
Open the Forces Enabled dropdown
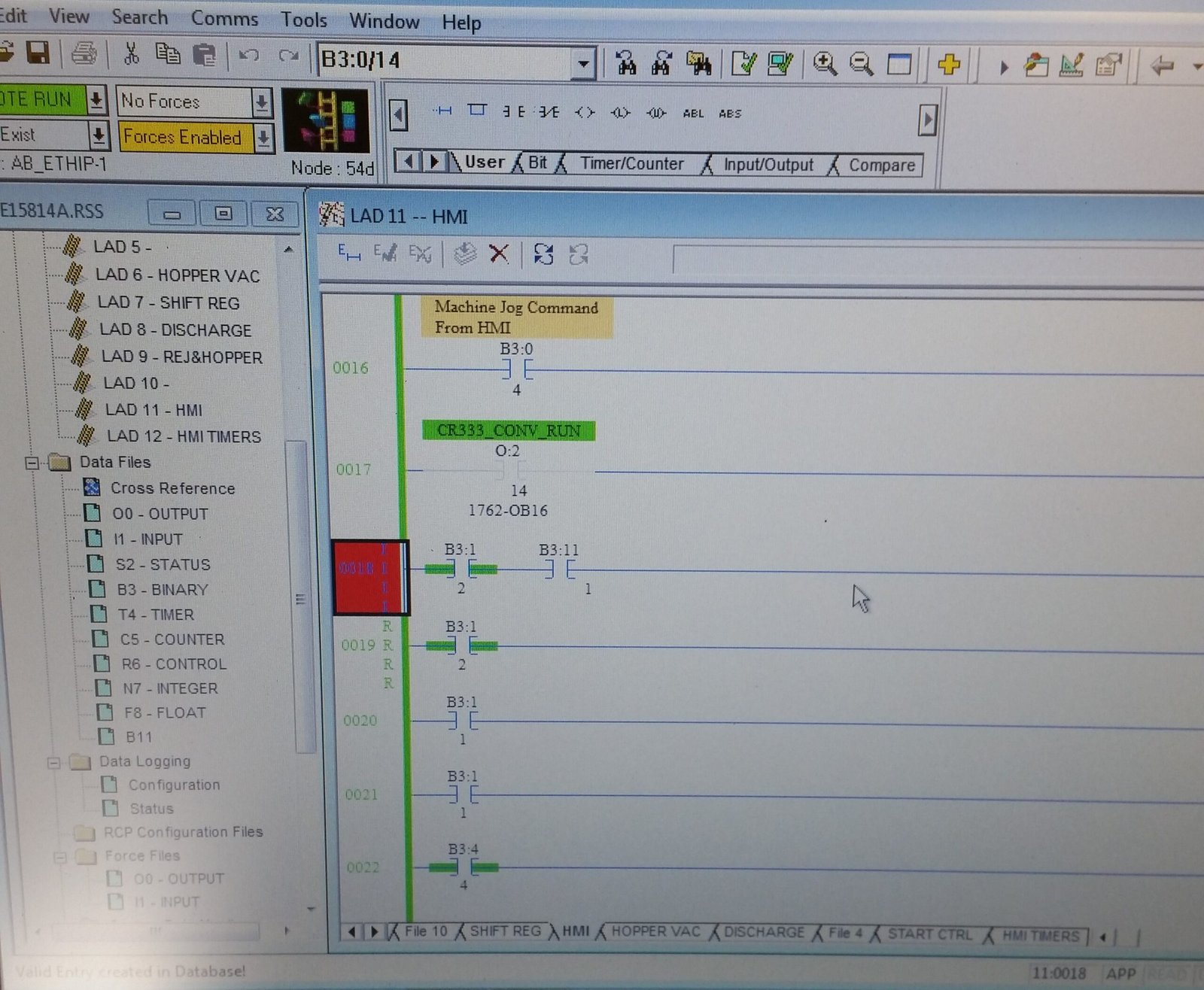[263, 138]
